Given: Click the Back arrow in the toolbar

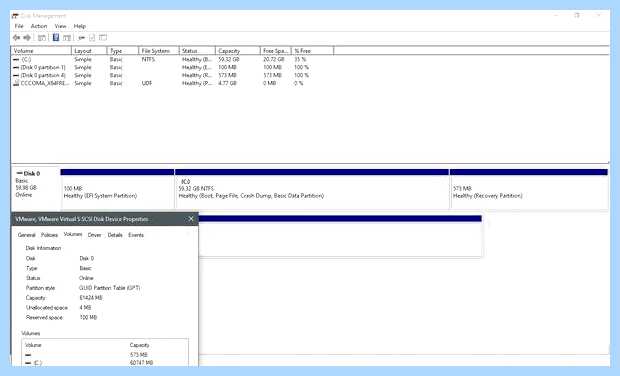Looking at the screenshot, I should pyautogui.click(x=16, y=38).
